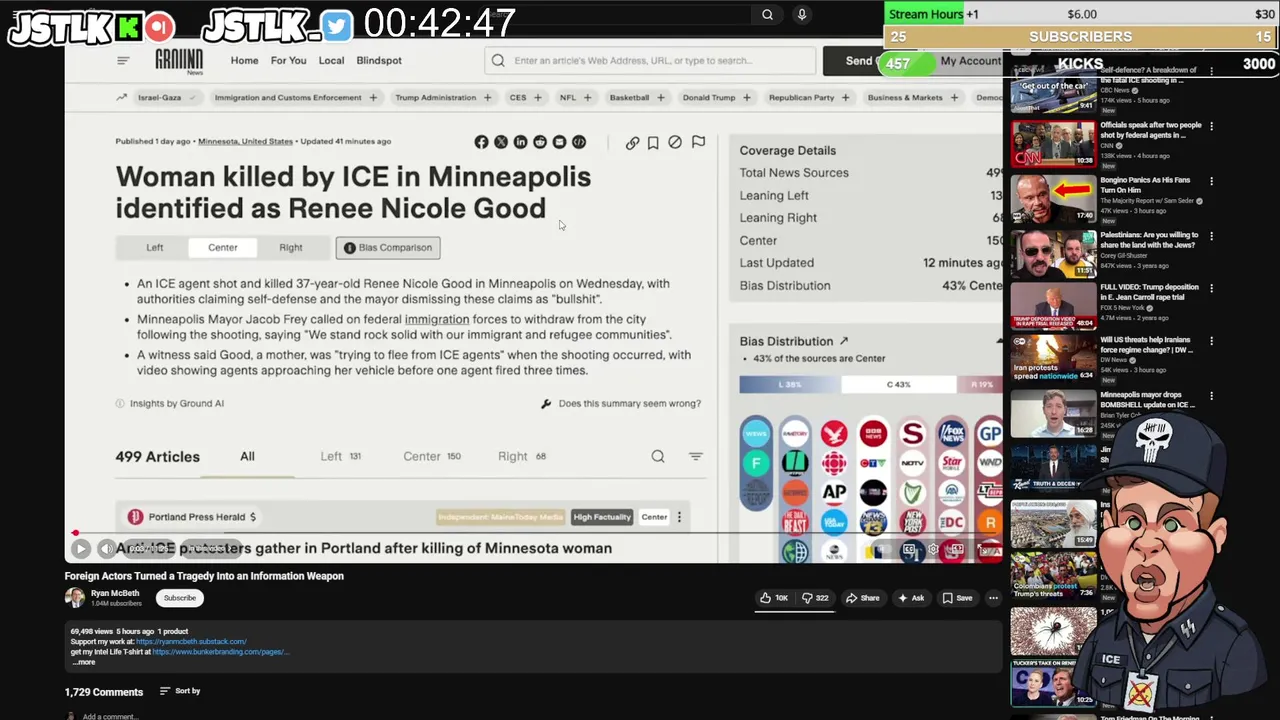1280x720 pixels.
Task: Play the paused YouTube video
Action: [x=81, y=548]
